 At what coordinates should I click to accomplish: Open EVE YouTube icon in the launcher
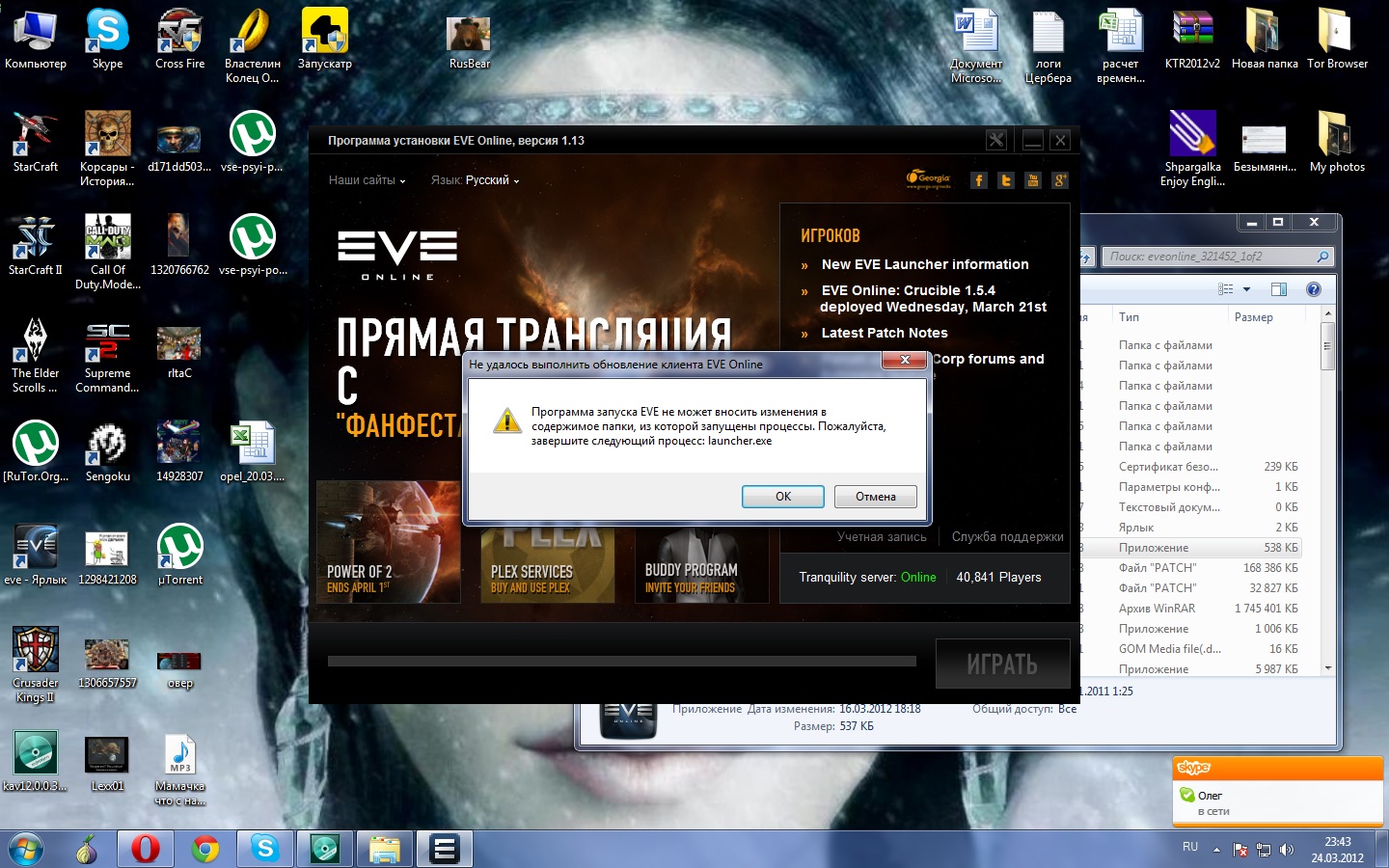1033,180
